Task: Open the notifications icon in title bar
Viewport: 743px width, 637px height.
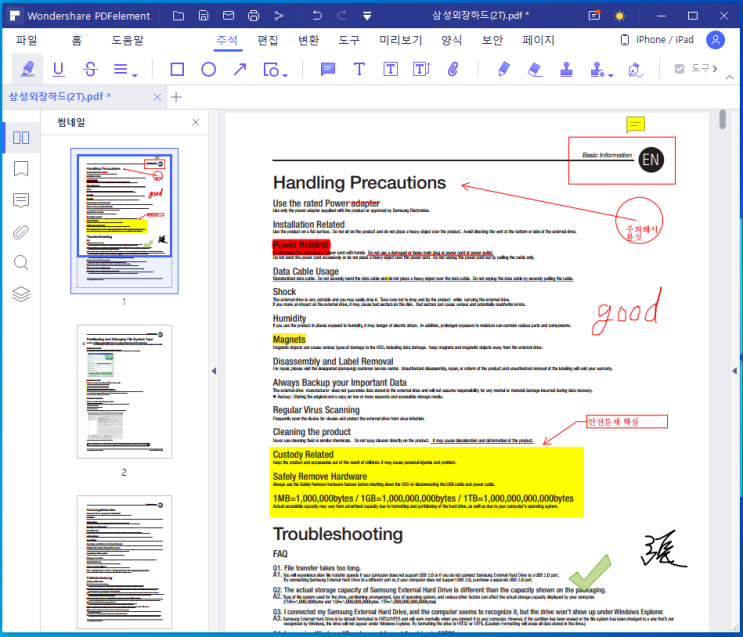Action: coord(594,16)
